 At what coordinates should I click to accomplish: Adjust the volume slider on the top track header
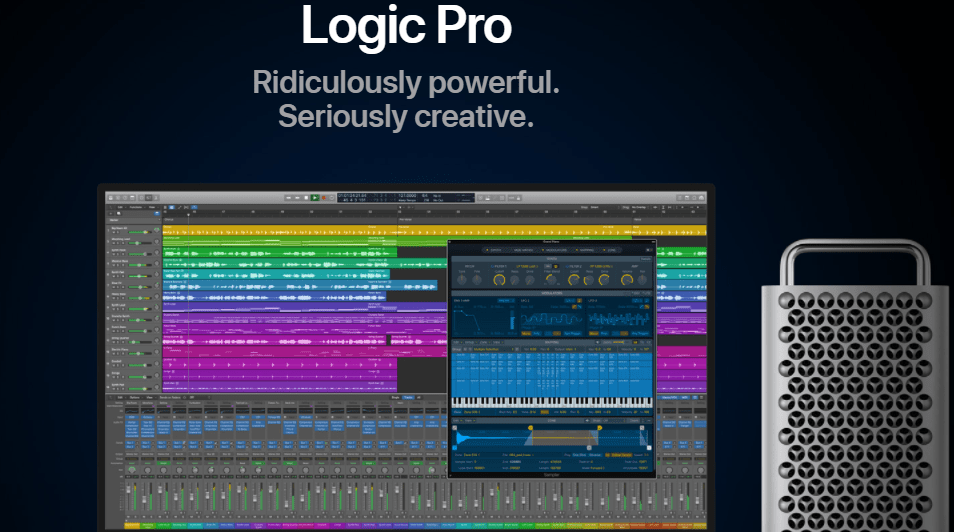coord(140,233)
